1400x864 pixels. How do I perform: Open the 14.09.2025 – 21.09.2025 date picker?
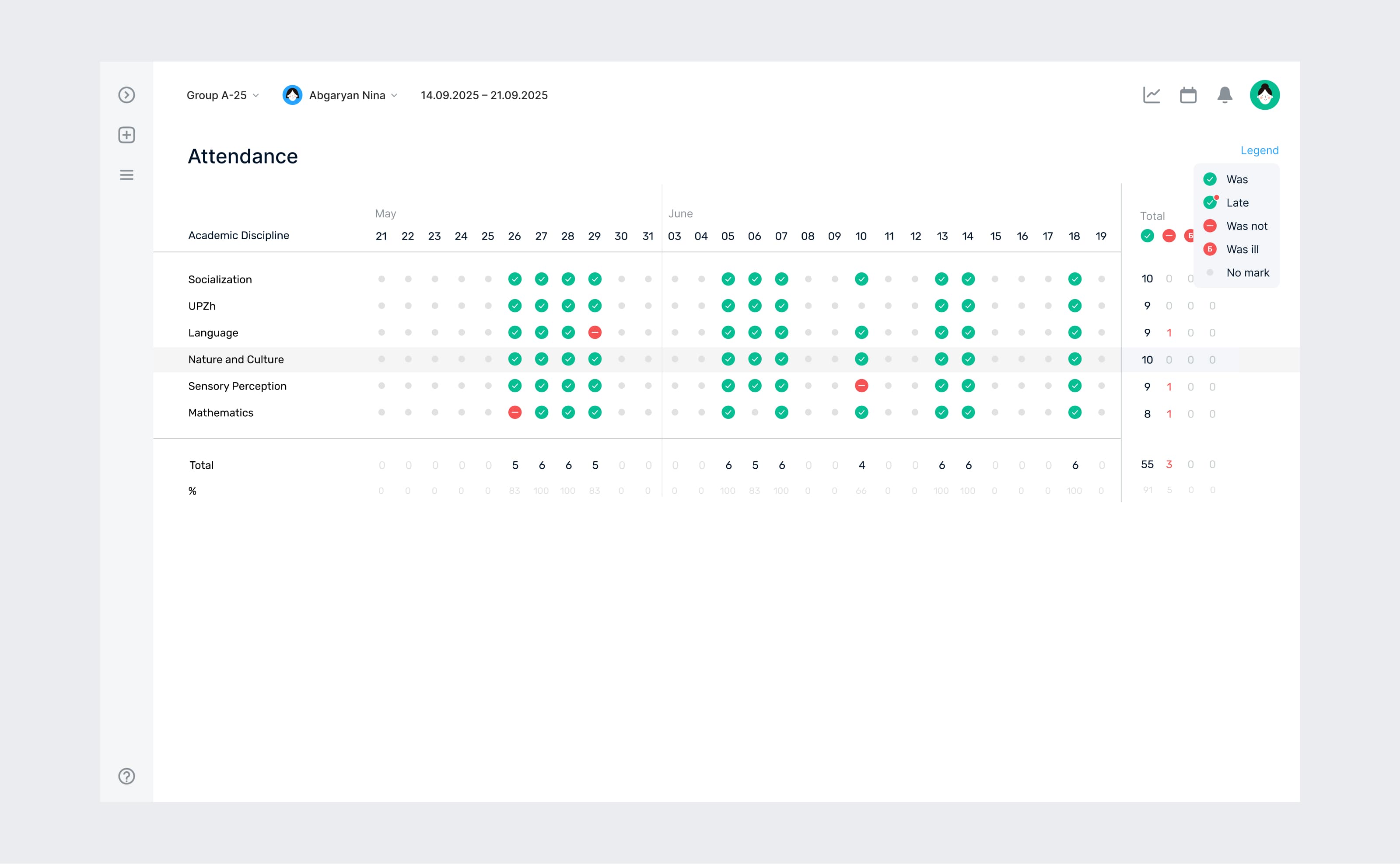coord(483,95)
